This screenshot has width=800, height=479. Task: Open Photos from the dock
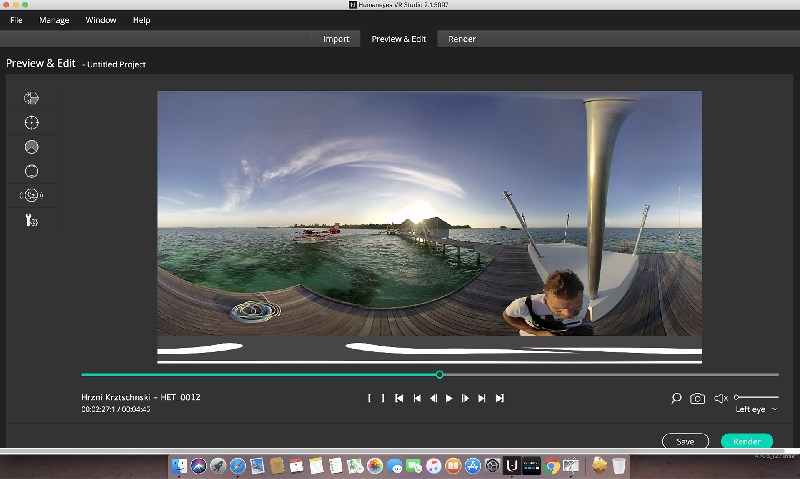pyautogui.click(x=375, y=465)
